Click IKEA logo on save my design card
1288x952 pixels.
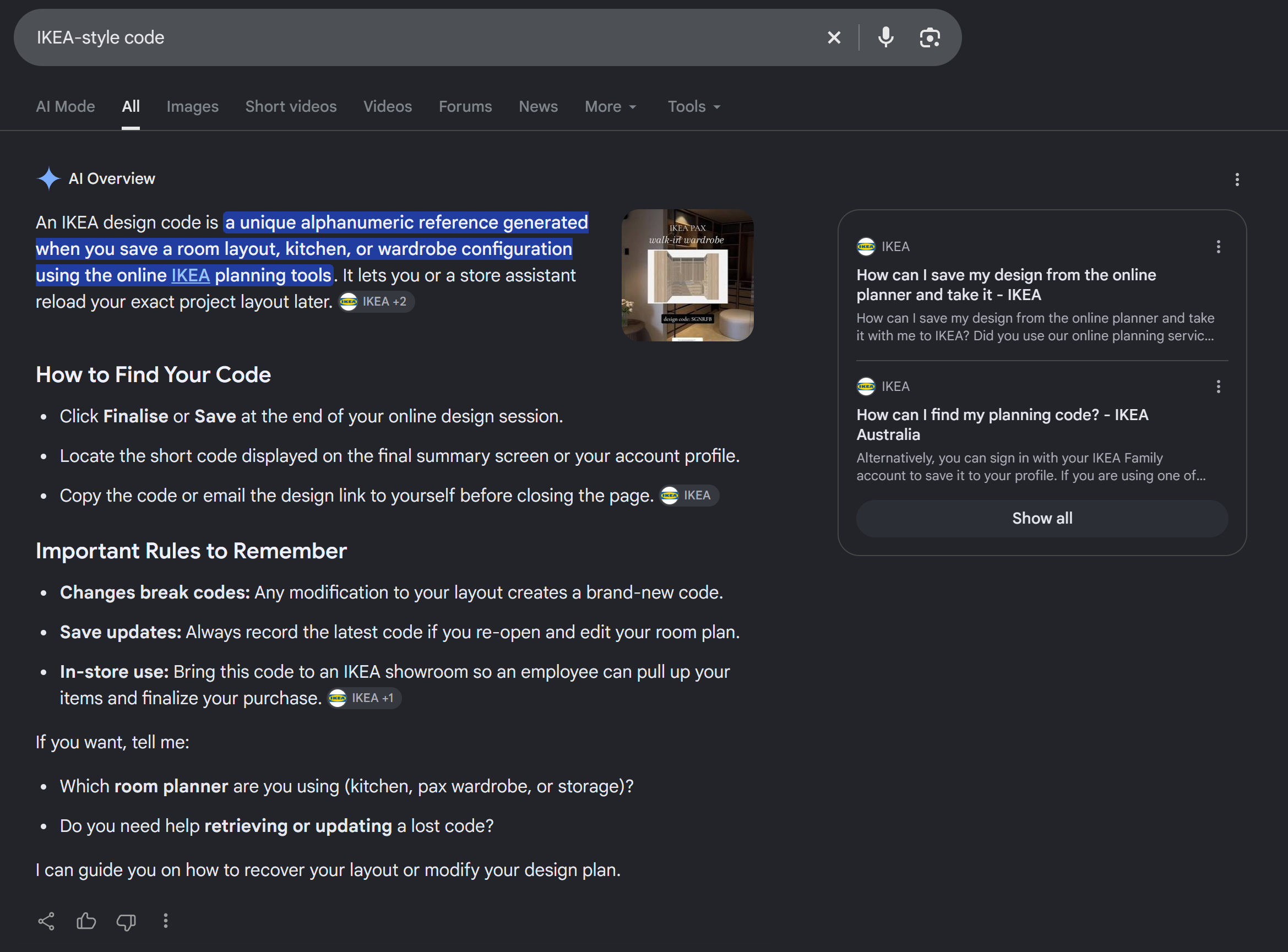(866, 247)
